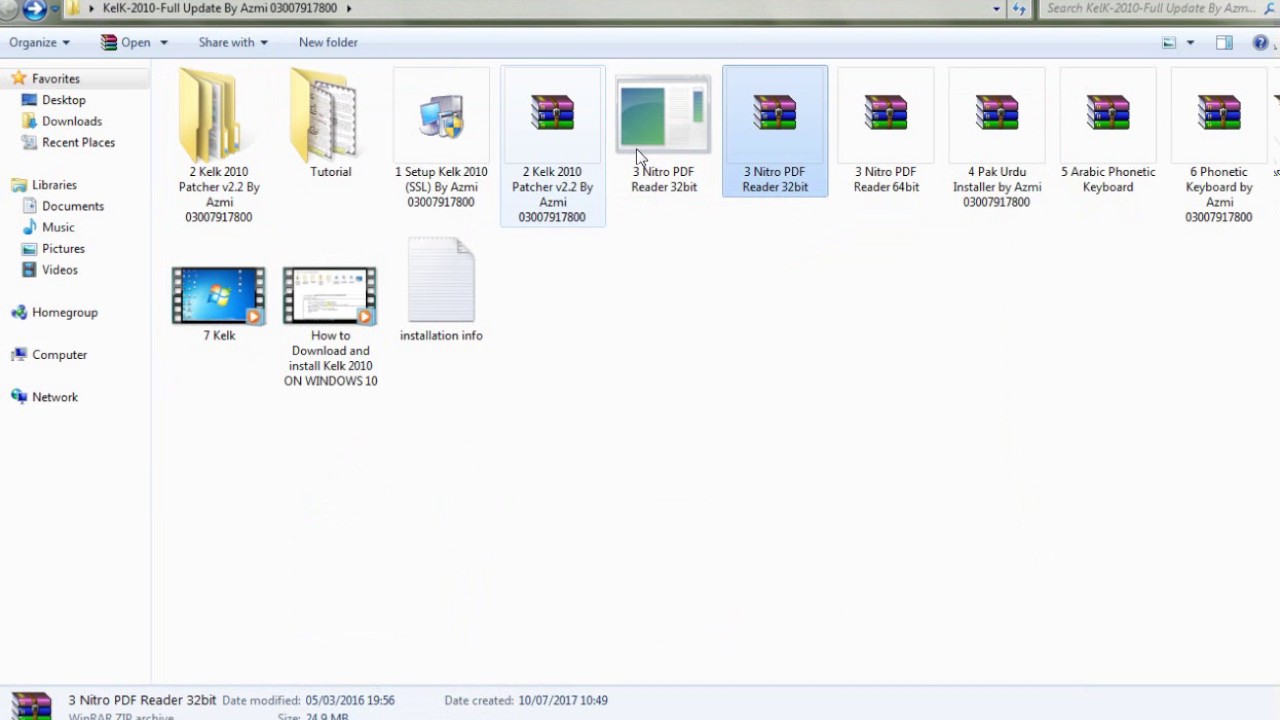Open the Documents library

point(72,206)
